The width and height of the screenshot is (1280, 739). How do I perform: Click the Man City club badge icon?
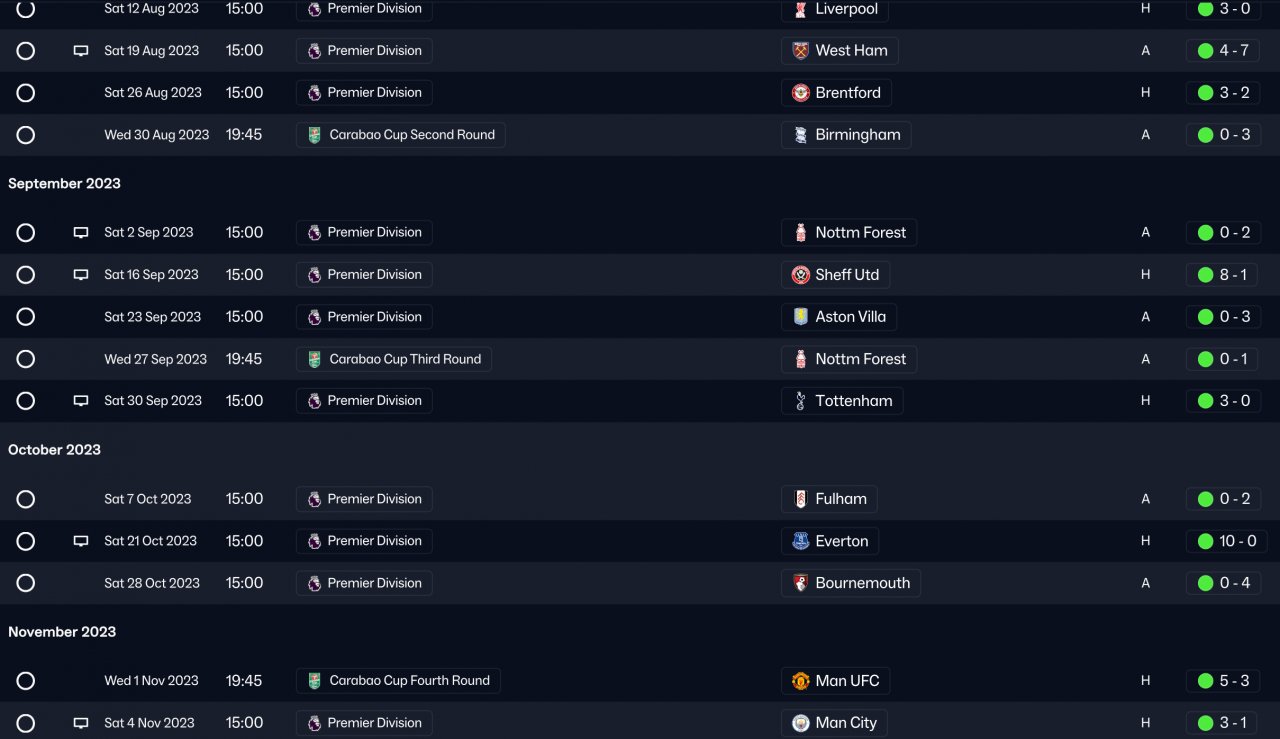[800, 723]
